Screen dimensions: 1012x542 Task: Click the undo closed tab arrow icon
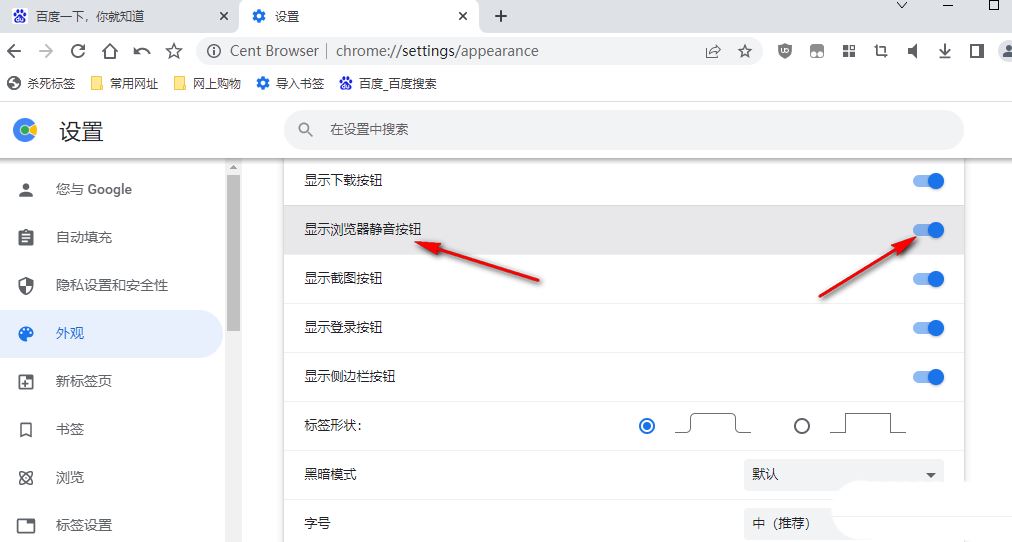142,51
